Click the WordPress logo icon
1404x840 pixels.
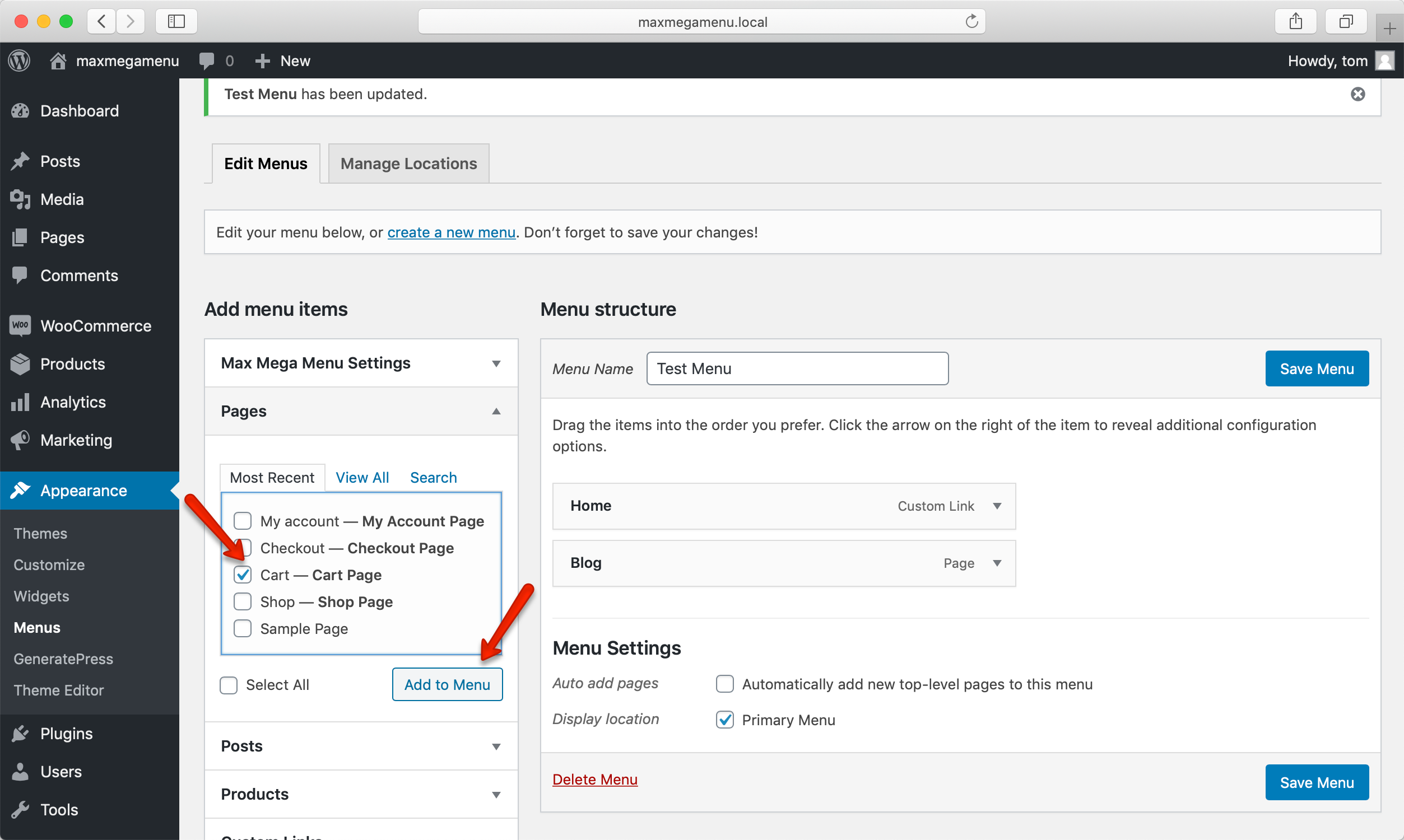point(20,60)
